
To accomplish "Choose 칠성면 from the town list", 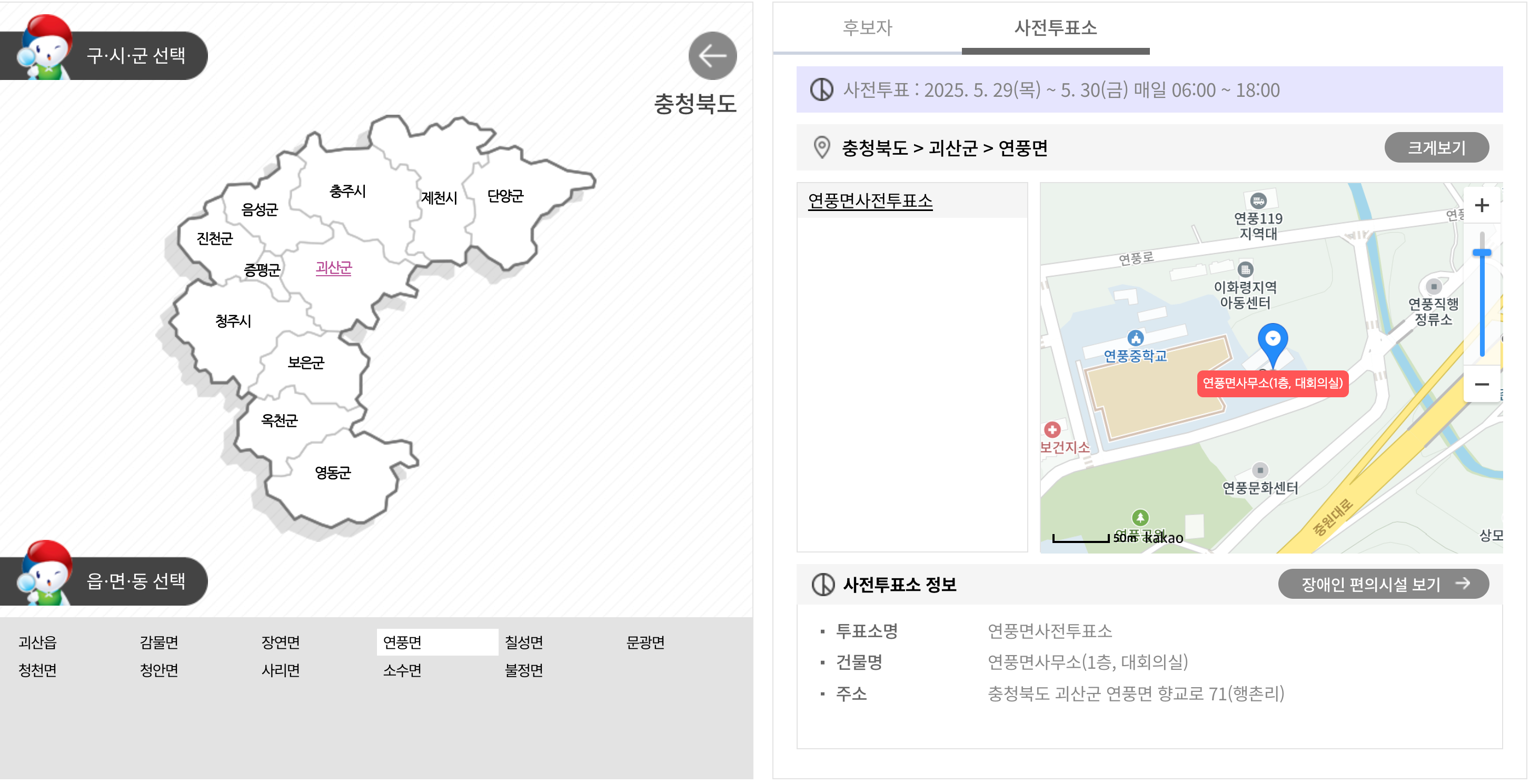I will [x=524, y=642].
